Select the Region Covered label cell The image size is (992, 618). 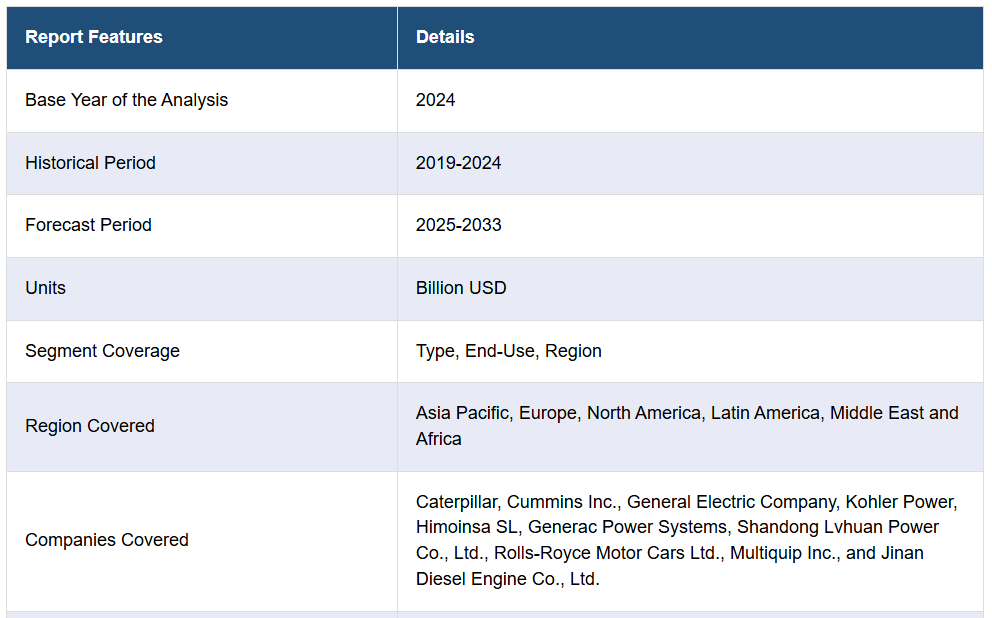click(x=202, y=427)
